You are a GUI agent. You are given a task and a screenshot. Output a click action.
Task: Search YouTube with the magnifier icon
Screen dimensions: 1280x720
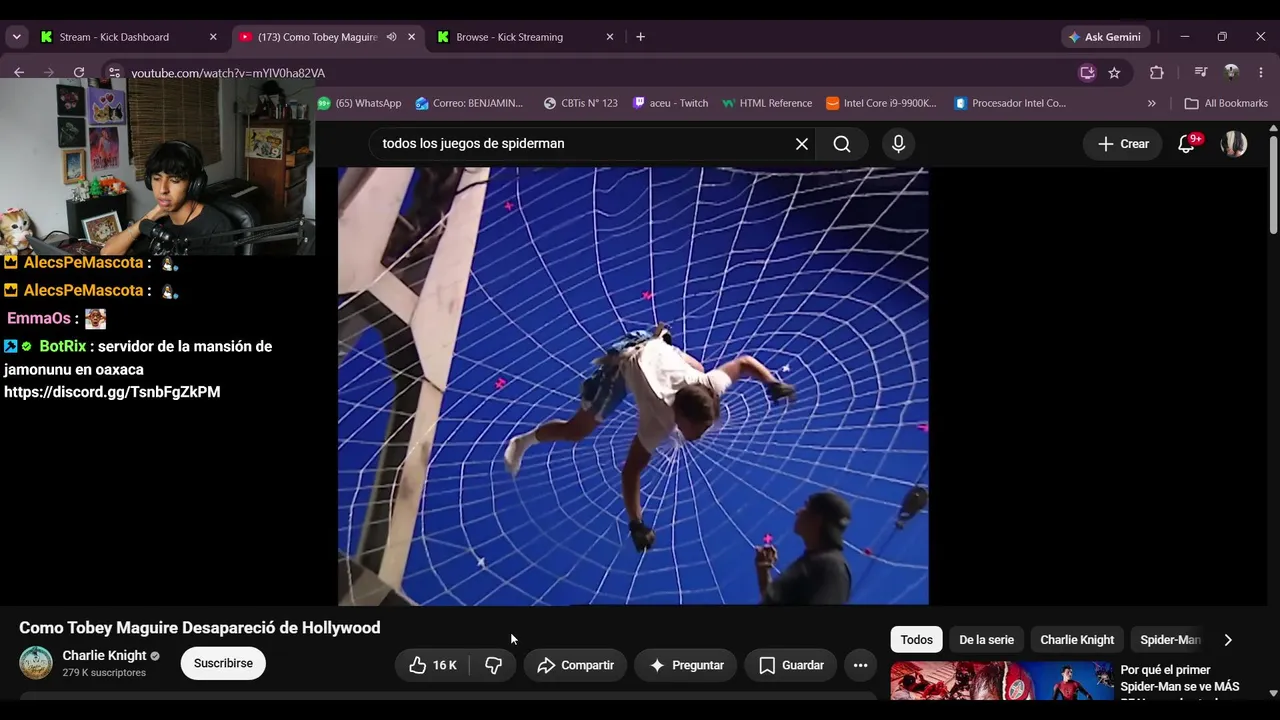[x=842, y=144]
